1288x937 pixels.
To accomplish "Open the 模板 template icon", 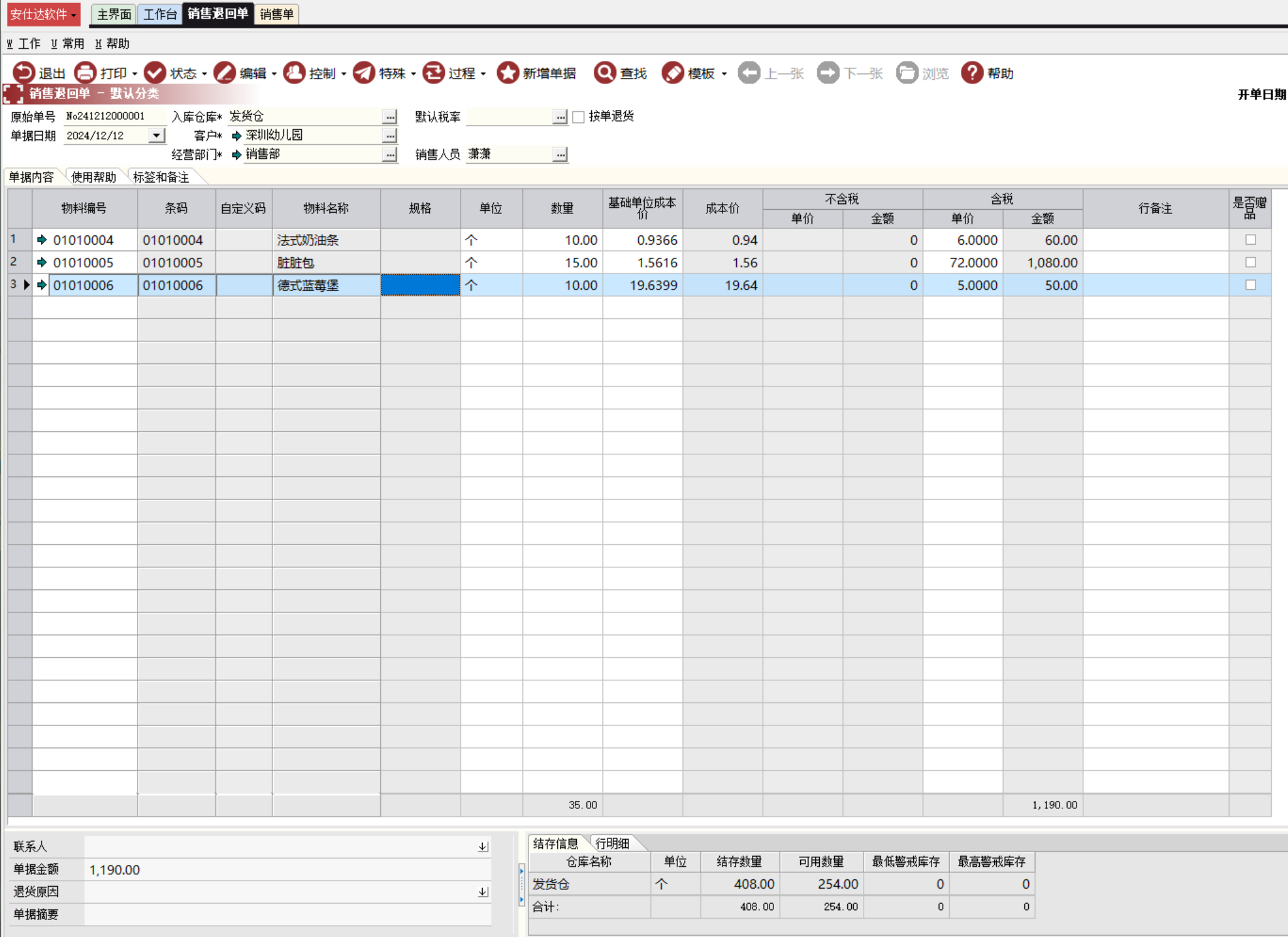I will click(672, 73).
